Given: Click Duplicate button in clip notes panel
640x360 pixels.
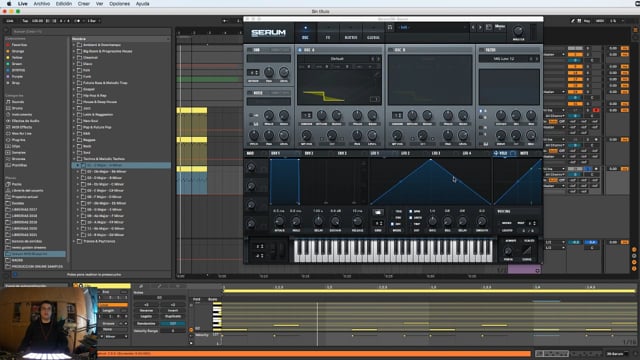Looking at the screenshot, I should (x=173, y=317).
